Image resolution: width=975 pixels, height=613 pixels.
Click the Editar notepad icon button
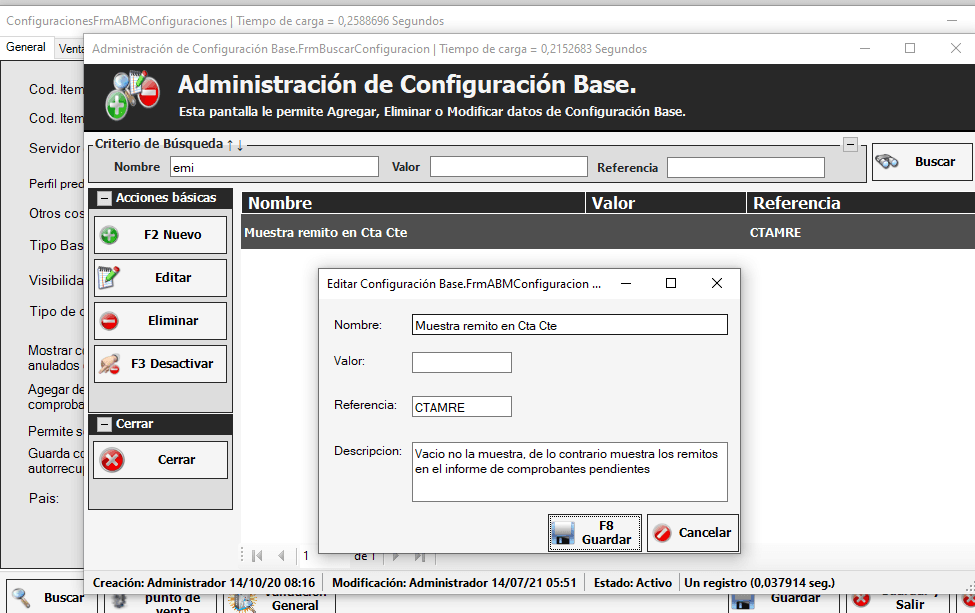[x=160, y=278]
